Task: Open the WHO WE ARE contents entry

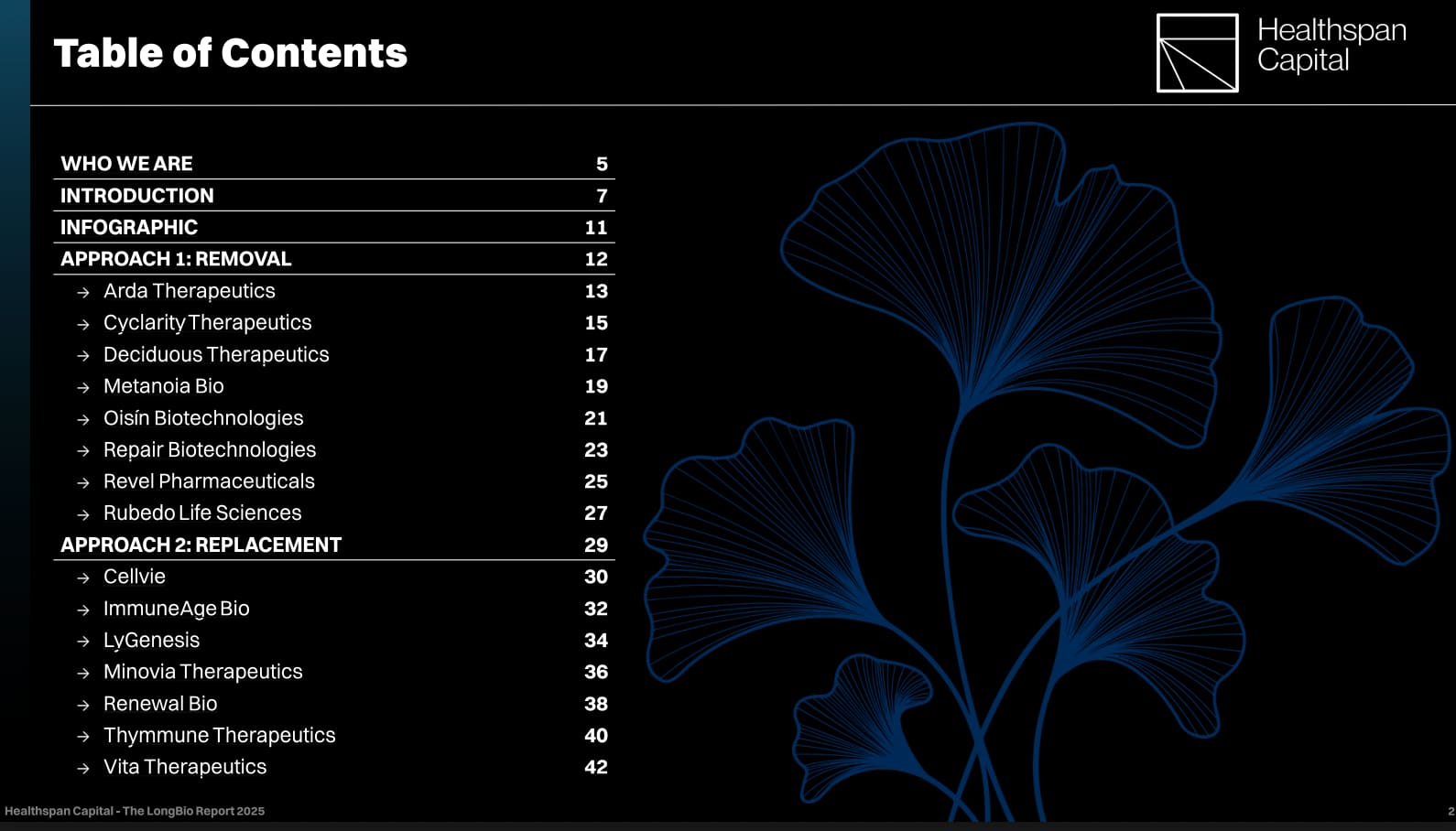Action: point(126,164)
